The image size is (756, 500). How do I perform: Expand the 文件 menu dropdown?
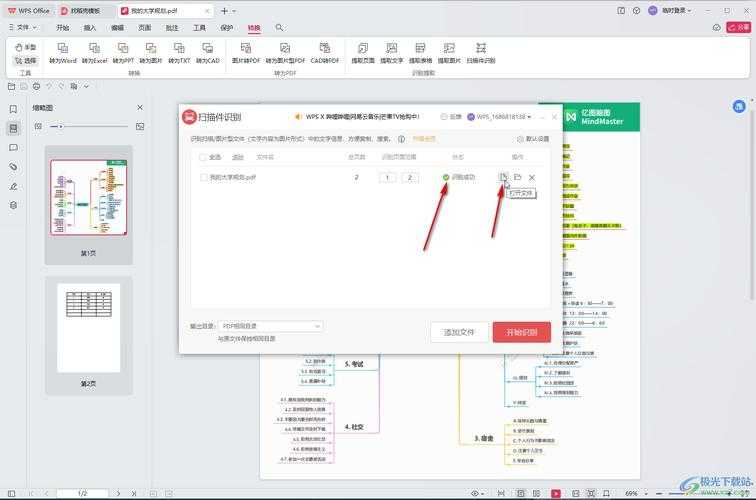23,27
